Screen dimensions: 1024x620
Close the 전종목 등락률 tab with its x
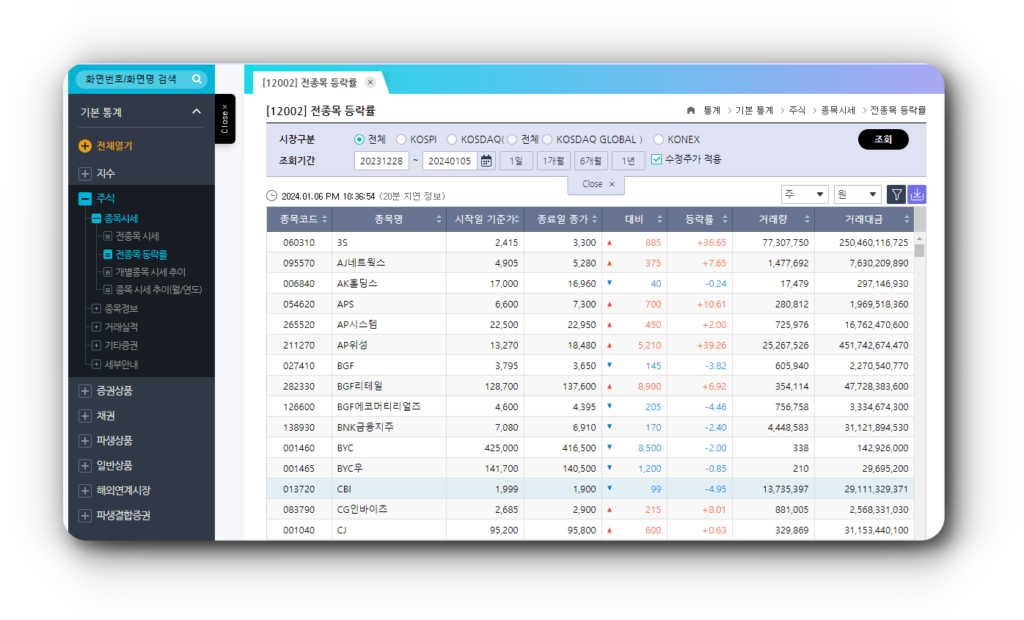click(x=370, y=82)
